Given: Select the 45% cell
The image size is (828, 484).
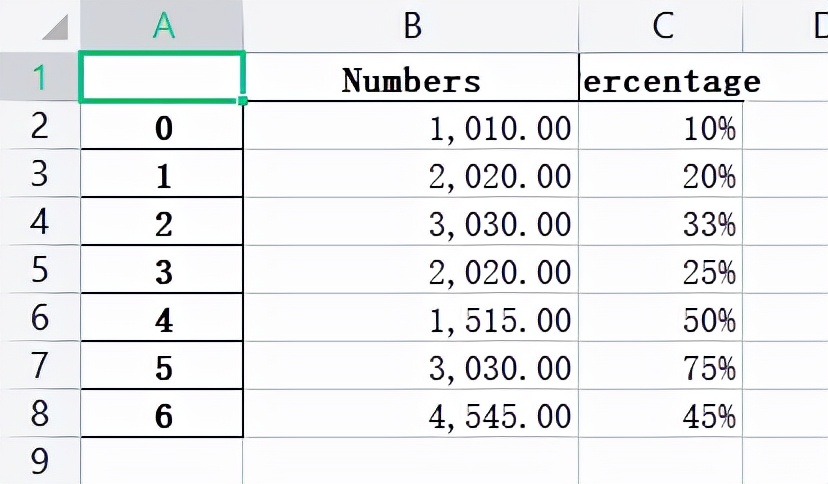Looking at the screenshot, I should pyautogui.click(x=661, y=413).
